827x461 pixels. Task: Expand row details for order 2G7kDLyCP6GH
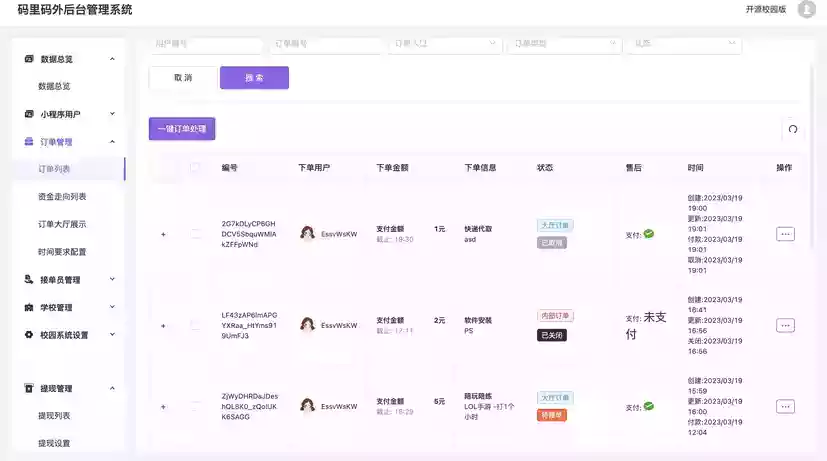click(163, 234)
